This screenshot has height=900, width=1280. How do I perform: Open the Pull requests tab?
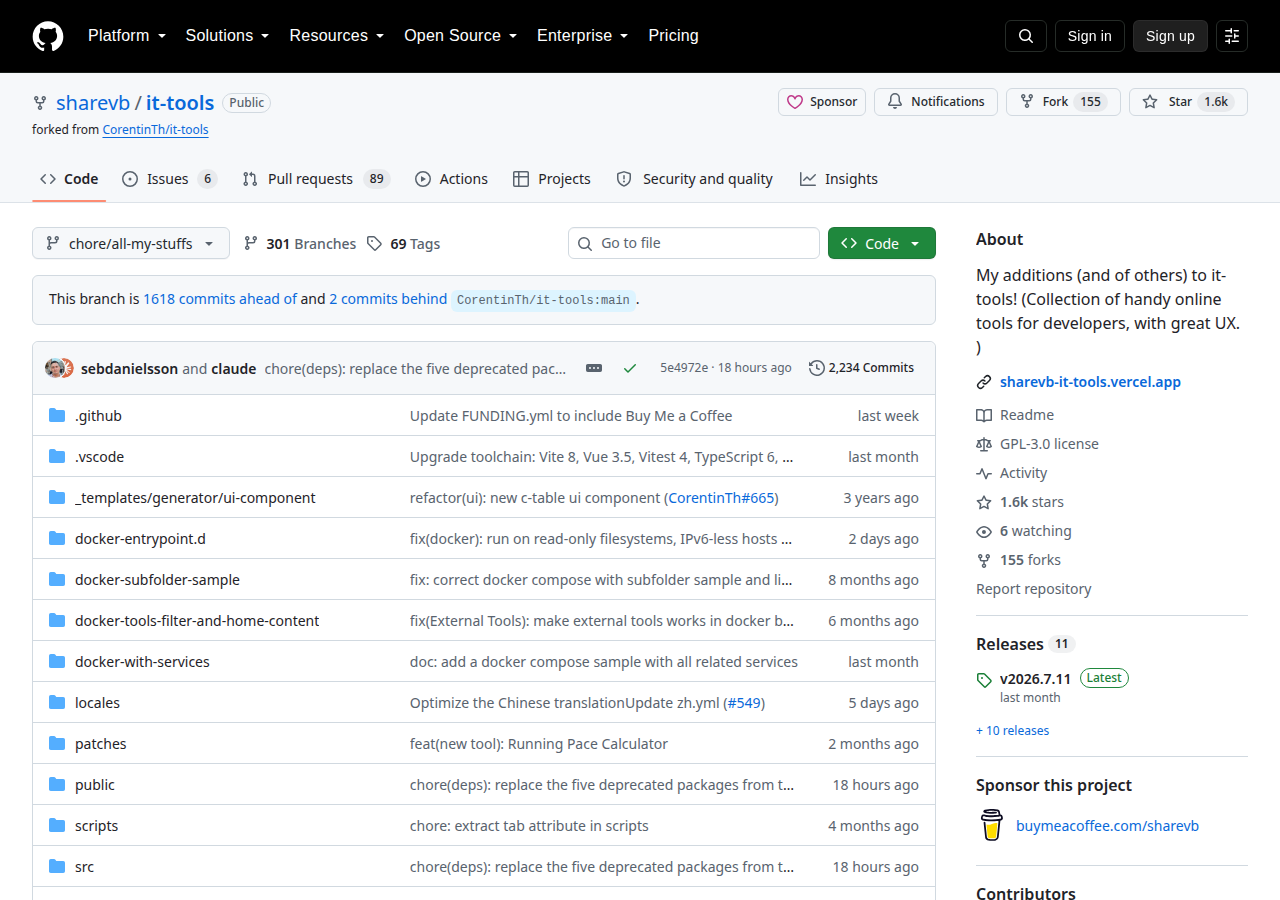(x=315, y=179)
